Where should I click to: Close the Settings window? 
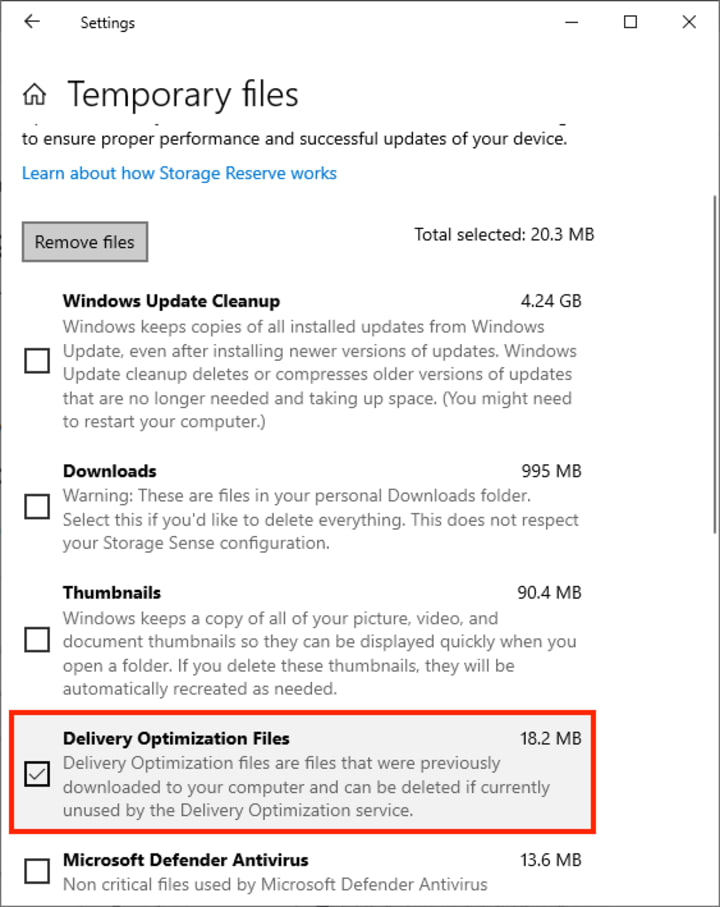pyautogui.click(x=689, y=22)
